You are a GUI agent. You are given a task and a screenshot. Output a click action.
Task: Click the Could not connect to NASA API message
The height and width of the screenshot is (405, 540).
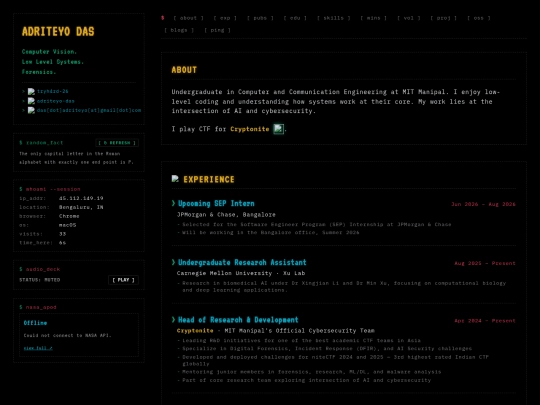68,335
